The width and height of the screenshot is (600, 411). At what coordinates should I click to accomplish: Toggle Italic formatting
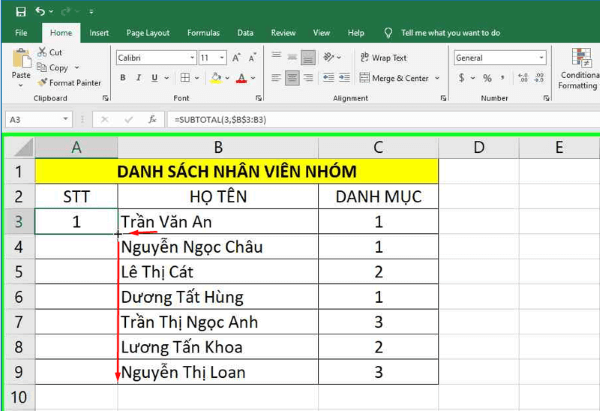click(139, 78)
